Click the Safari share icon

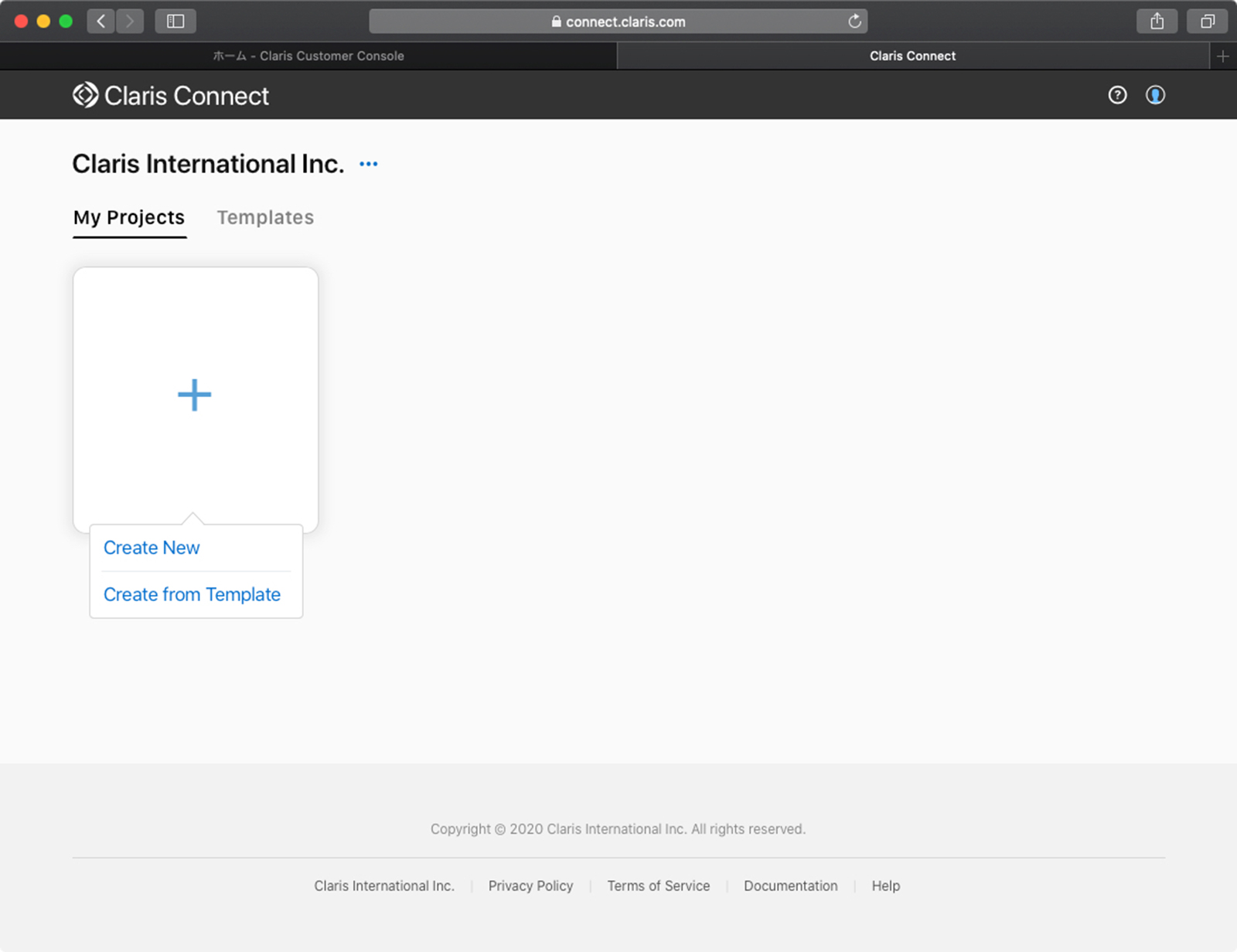(x=1157, y=22)
